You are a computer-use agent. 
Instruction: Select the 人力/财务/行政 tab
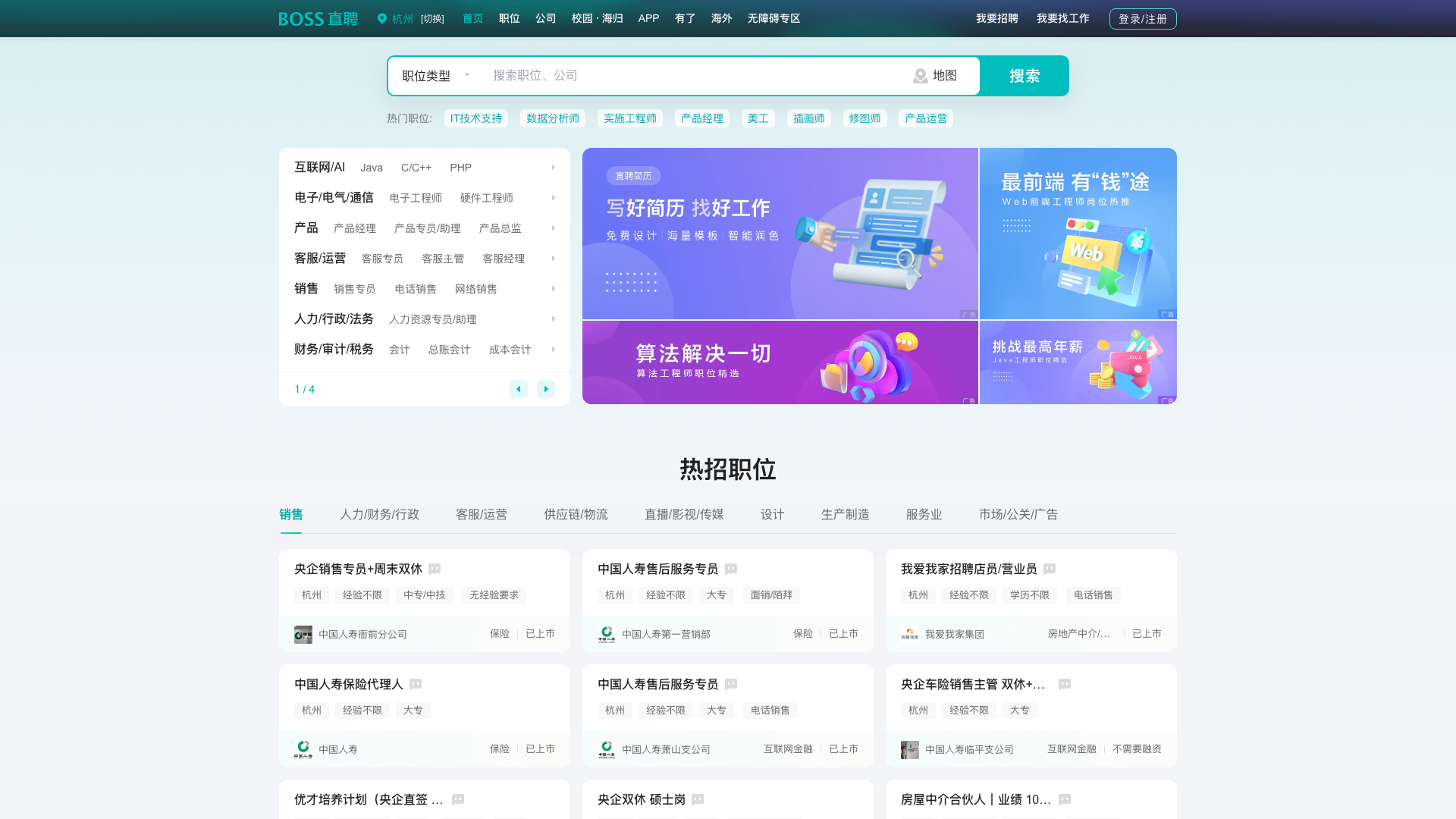click(379, 514)
